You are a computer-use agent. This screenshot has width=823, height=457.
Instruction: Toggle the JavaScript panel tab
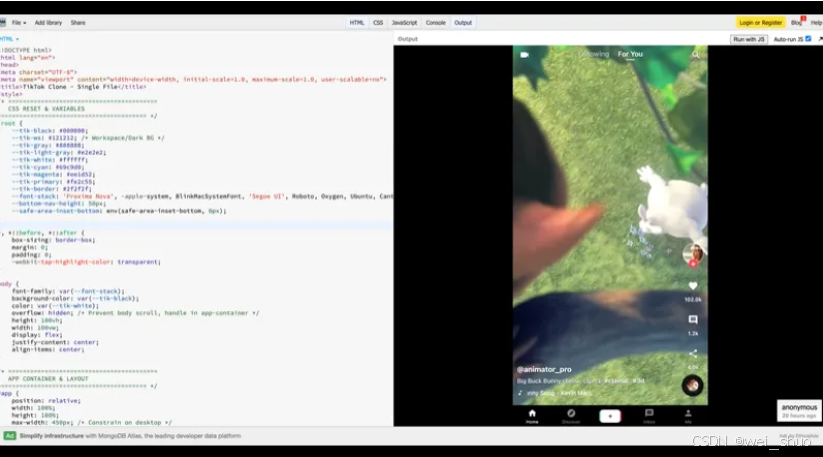(x=404, y=23)
